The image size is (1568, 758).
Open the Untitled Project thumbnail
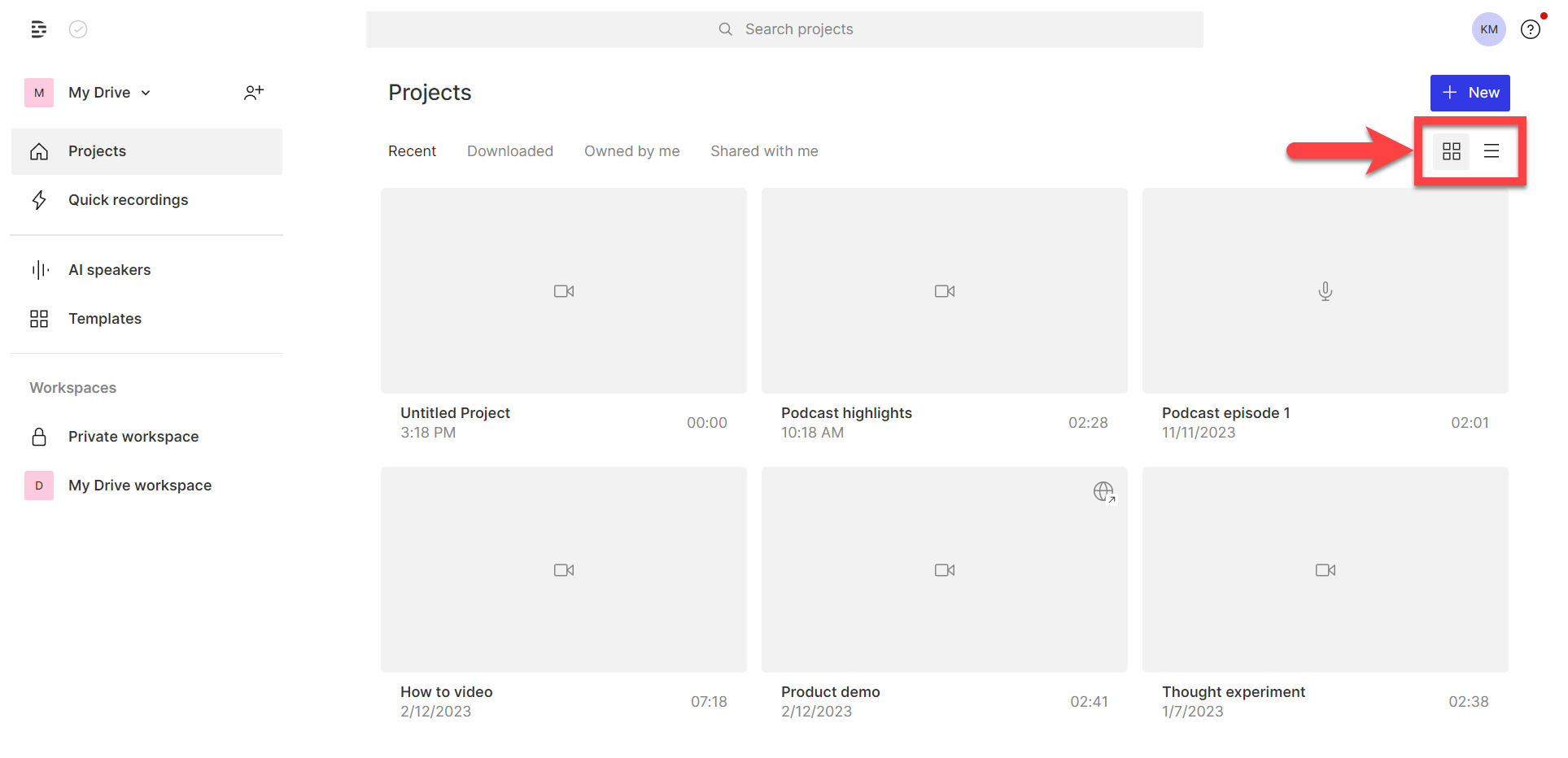(564, 291)
